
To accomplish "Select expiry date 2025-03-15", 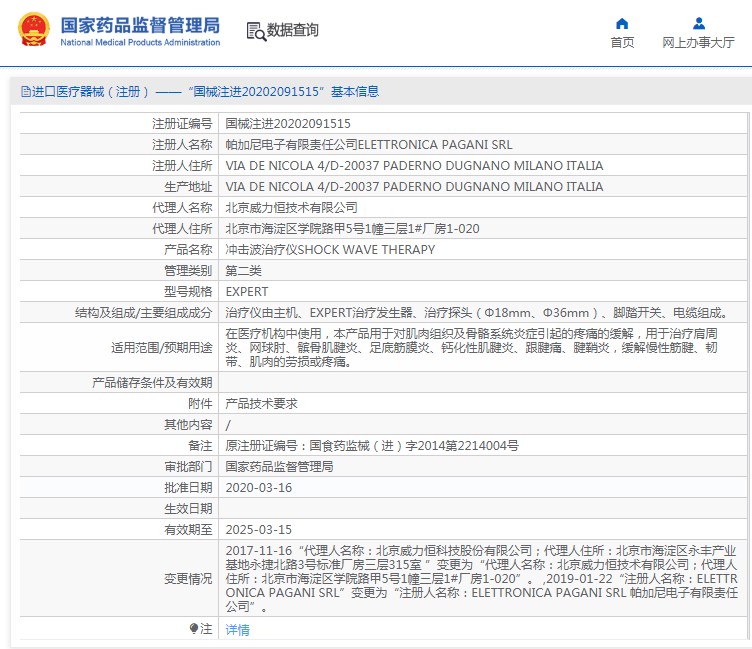I will coord(259,530).
